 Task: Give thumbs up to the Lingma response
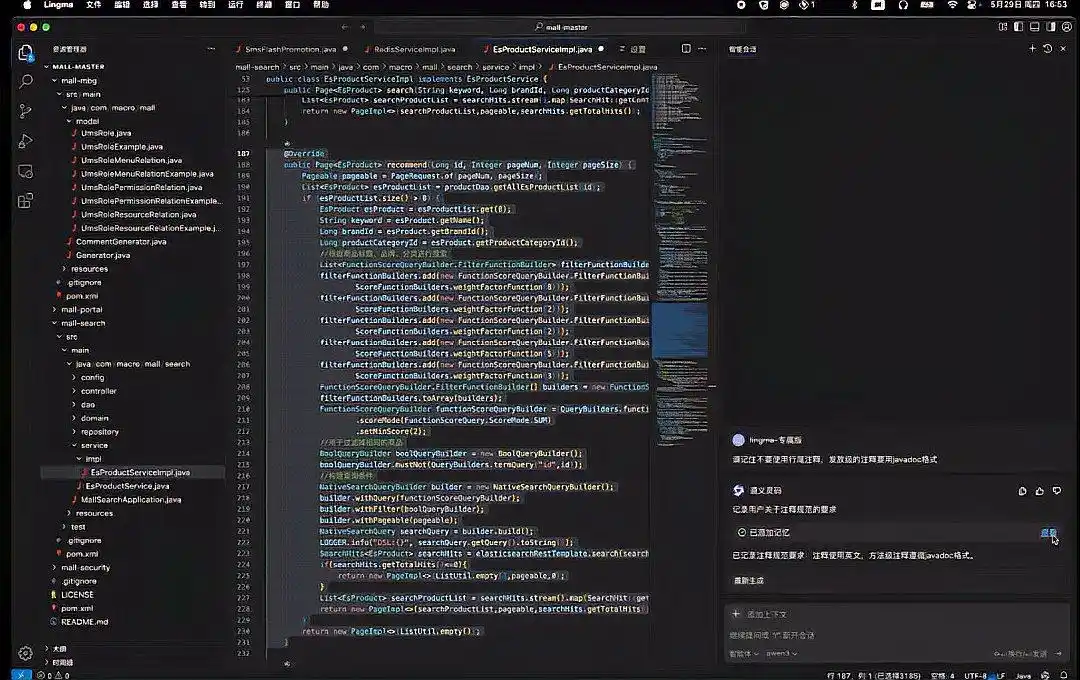1039,490
